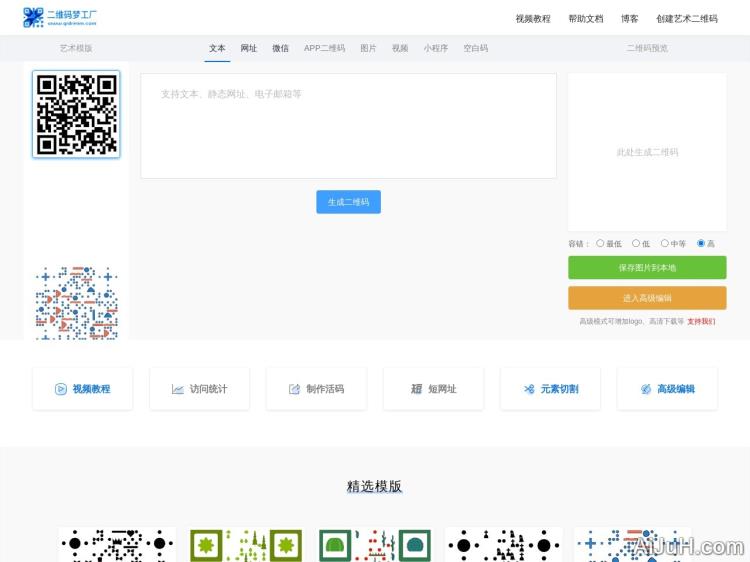The height and width of the screenshot is (562, 750).
Task: Open the APP二维码 tab
Action: pos(324,48)
